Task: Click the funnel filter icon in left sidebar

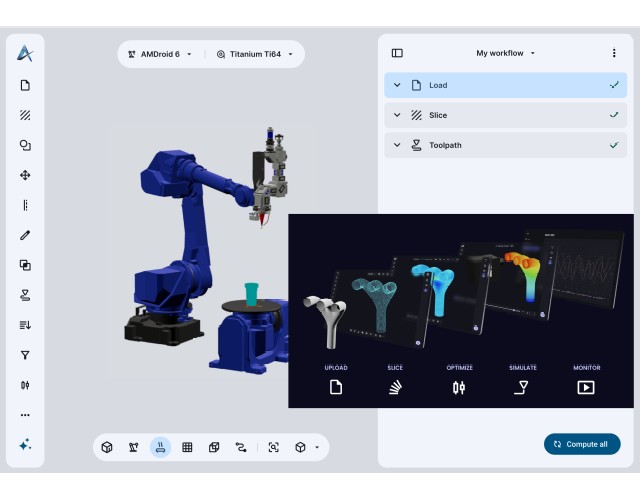Action: 25,355
